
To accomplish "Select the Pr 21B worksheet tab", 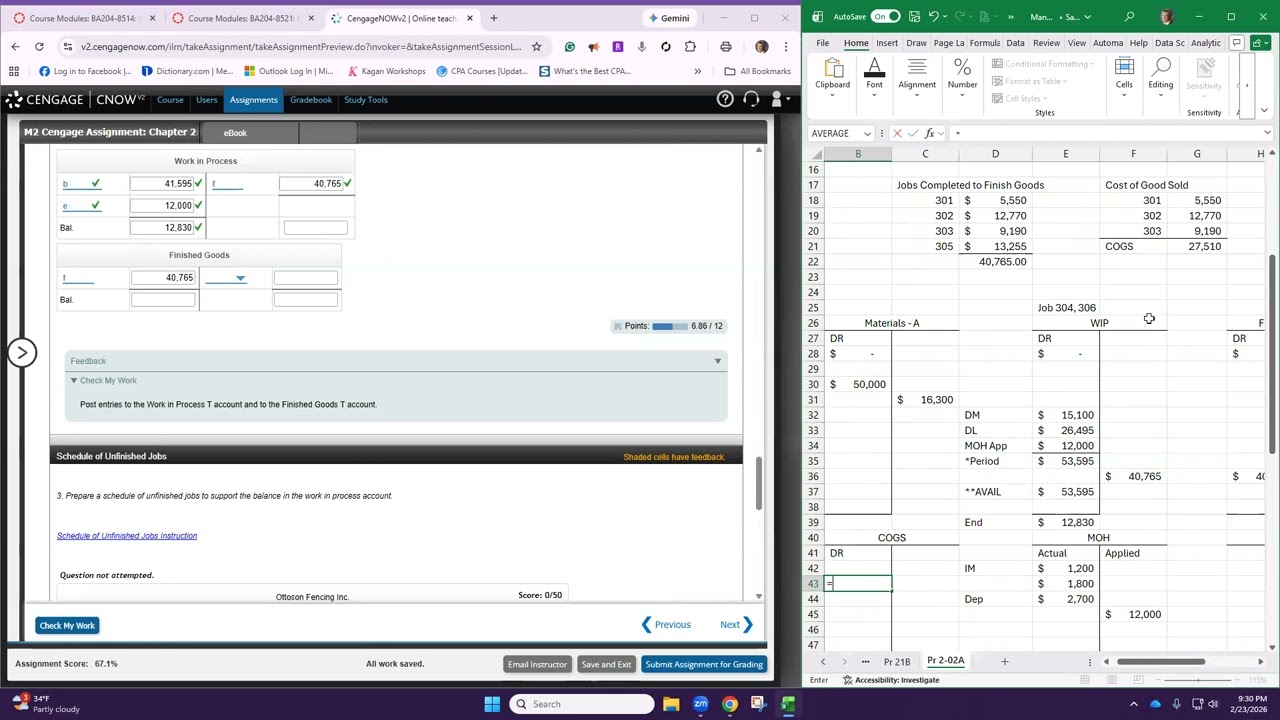I will (x=897, y=662).
